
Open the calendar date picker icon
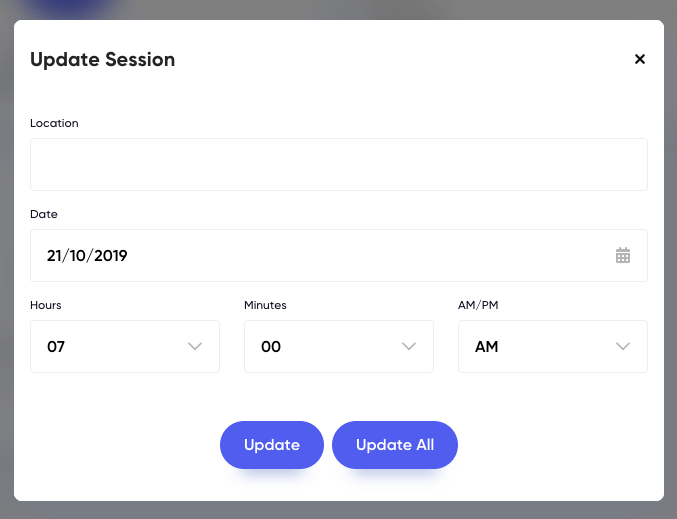(x=623, y=255)
